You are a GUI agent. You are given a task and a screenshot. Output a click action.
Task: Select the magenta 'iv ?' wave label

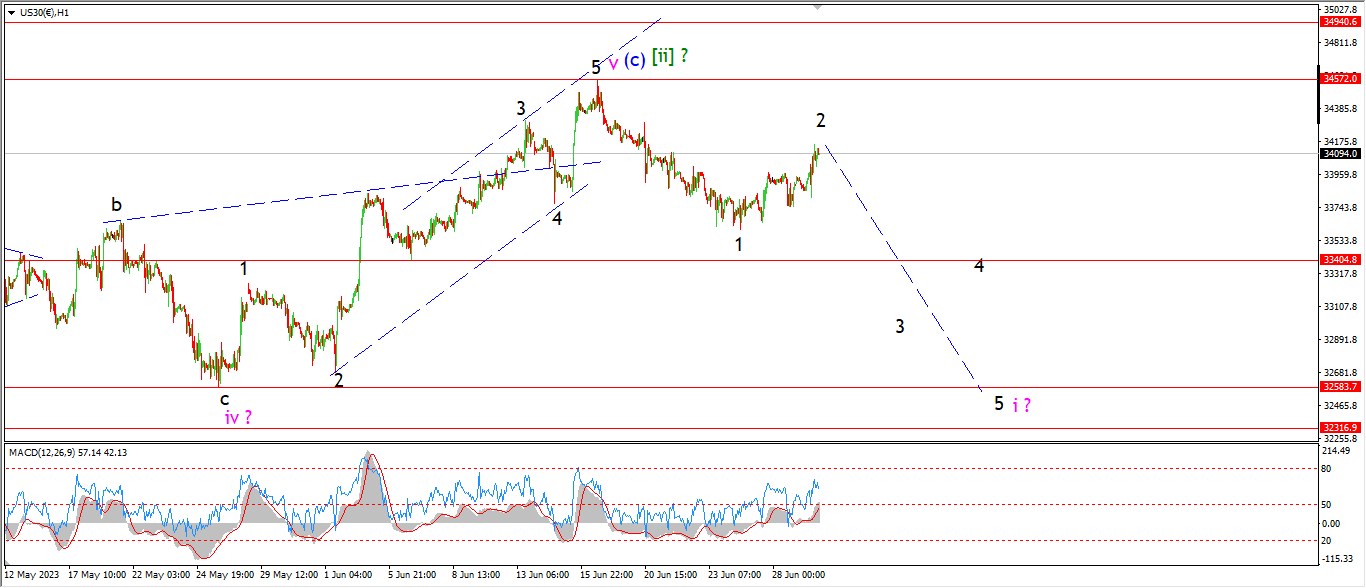pyautogui.click(x=238, y=418)
